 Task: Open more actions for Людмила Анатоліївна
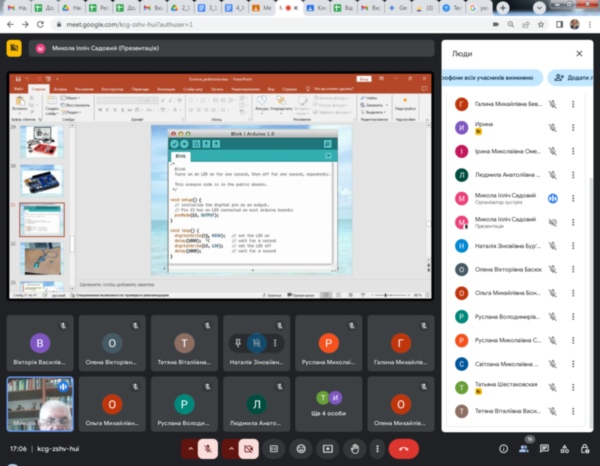point(573,175)
